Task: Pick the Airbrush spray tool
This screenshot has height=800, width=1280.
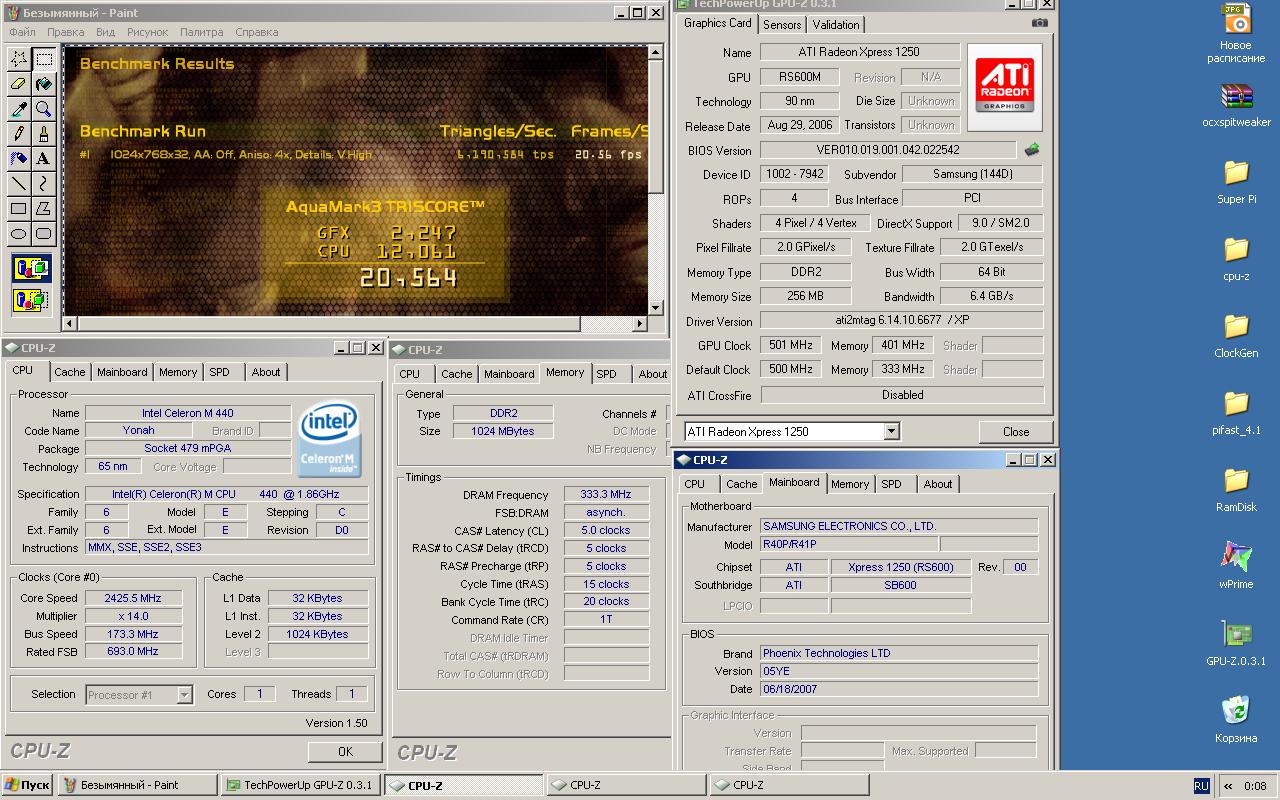Action: coord(19,159)
